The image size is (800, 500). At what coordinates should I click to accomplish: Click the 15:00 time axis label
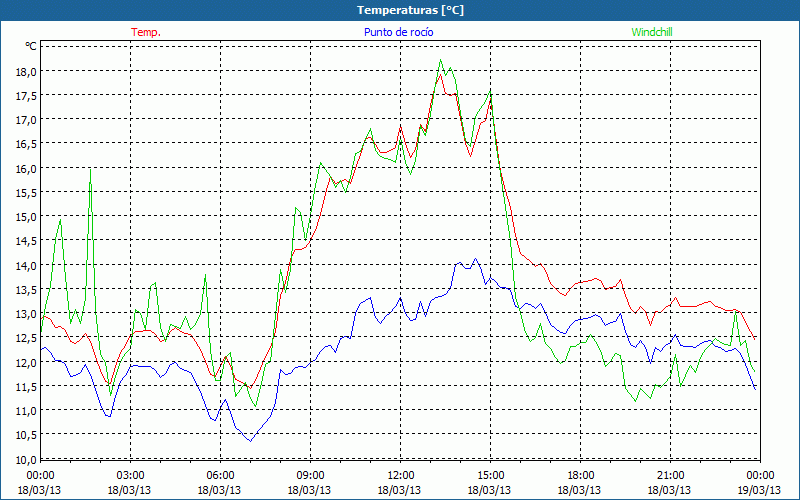pos(490,476)
